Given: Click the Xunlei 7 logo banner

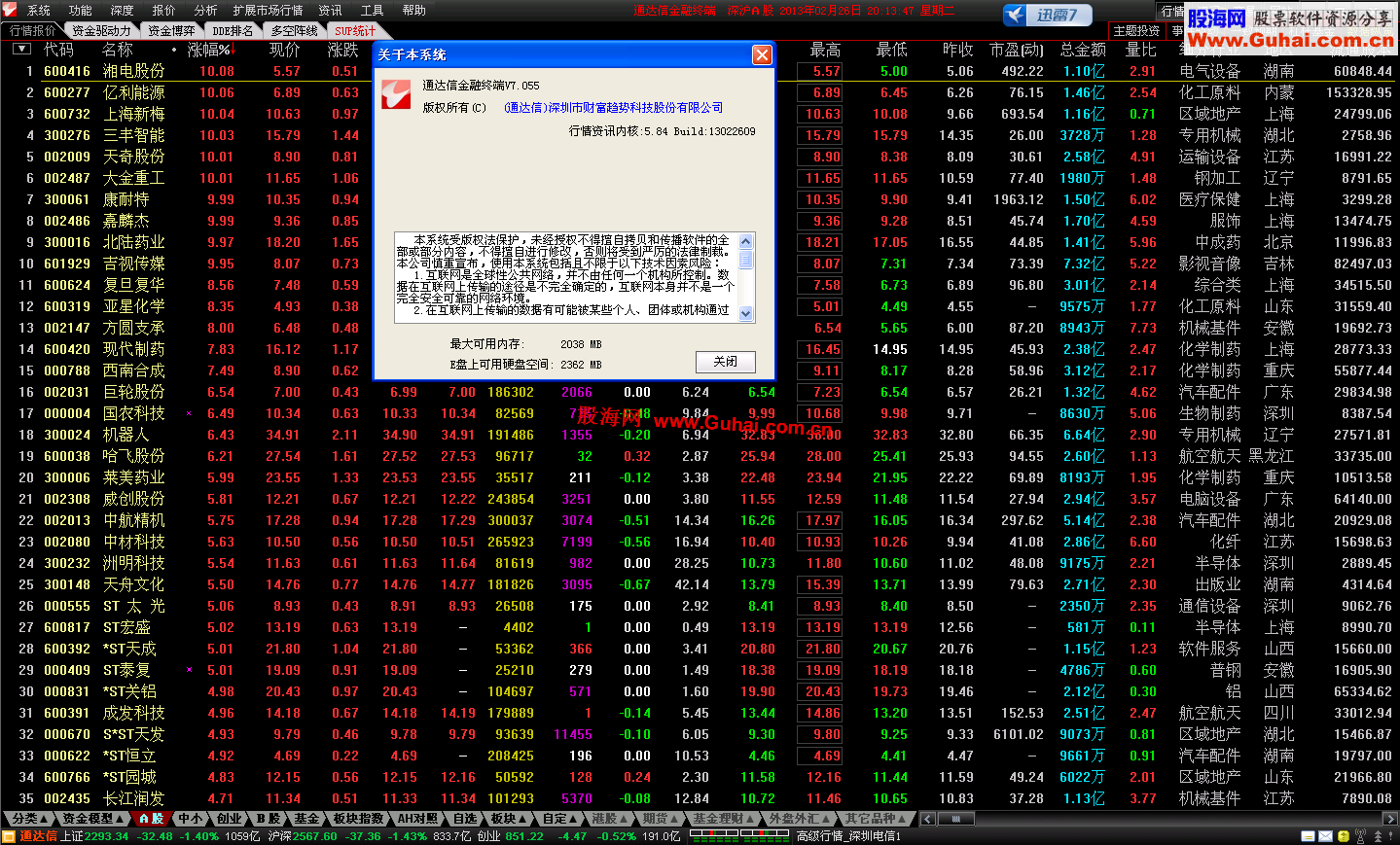Looking at the screenshot, I should (1048, 15).
